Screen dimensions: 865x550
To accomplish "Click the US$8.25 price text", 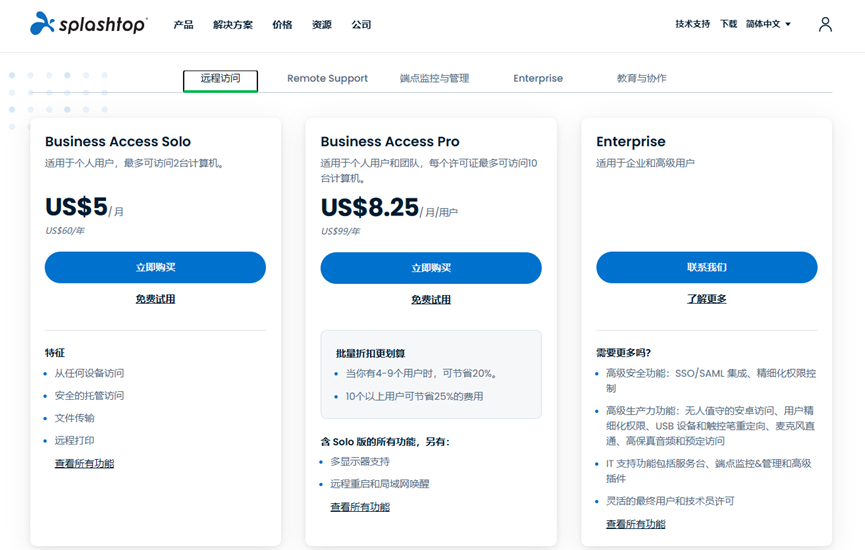I will pos(370,207).
